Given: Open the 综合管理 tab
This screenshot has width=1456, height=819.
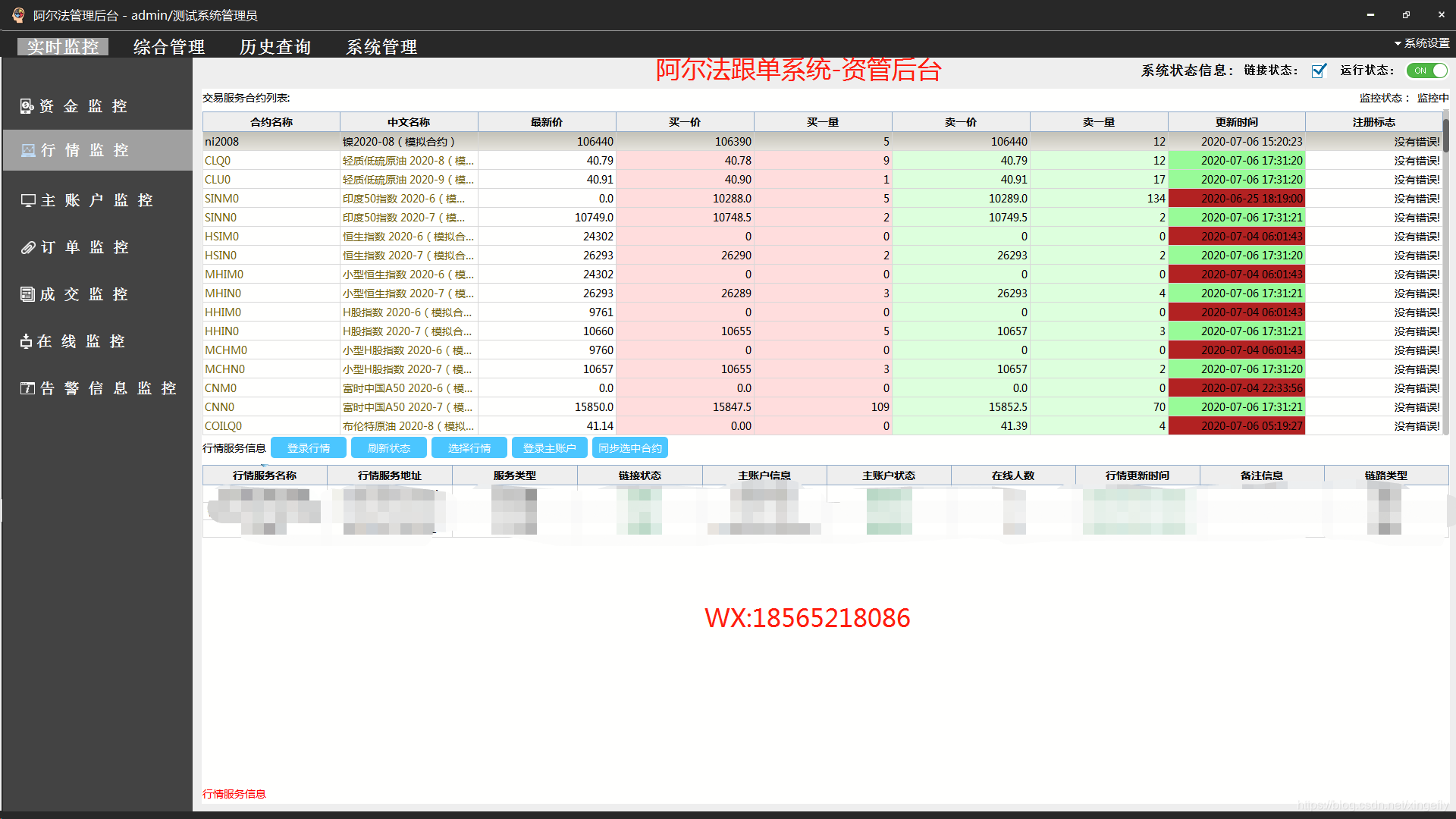Looking at the screenshot, I should coord(169,47).
